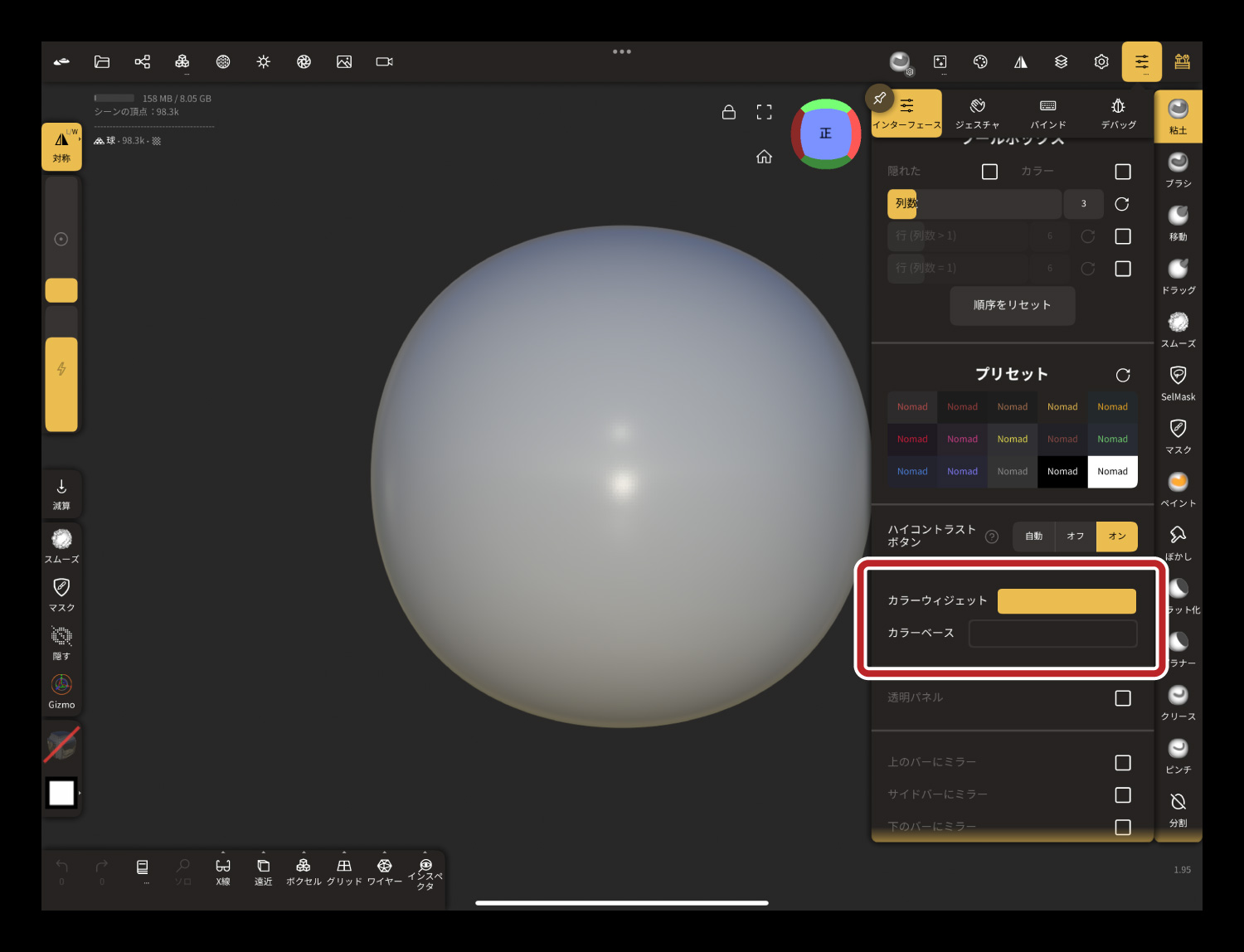1244x952 pixels.
Task: Enable the transparent panel checkbox
Action: (x=1123, y=698)
